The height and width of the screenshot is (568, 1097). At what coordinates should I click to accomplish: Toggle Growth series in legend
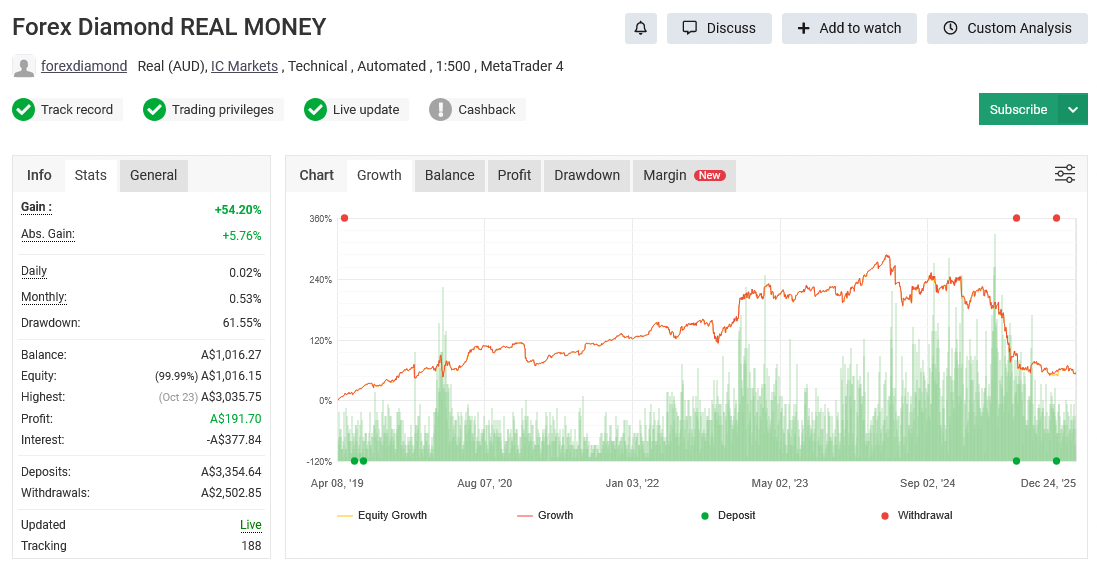545,516
